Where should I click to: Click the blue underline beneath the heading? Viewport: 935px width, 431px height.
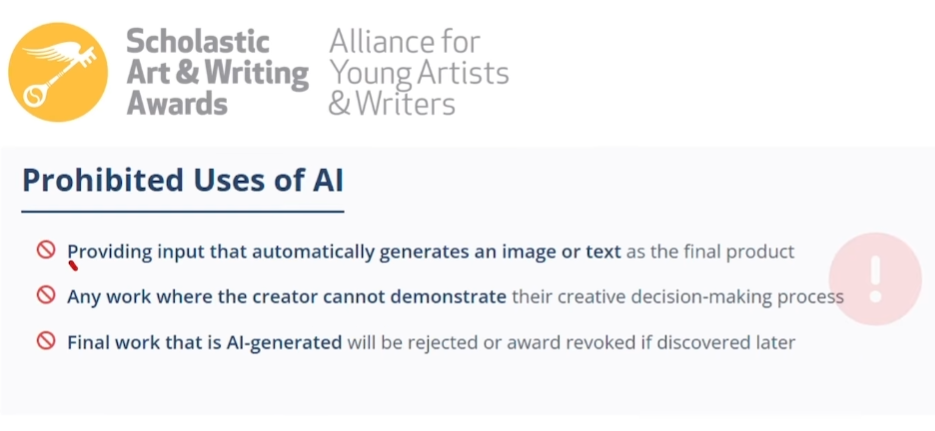[x=182, y=211]
